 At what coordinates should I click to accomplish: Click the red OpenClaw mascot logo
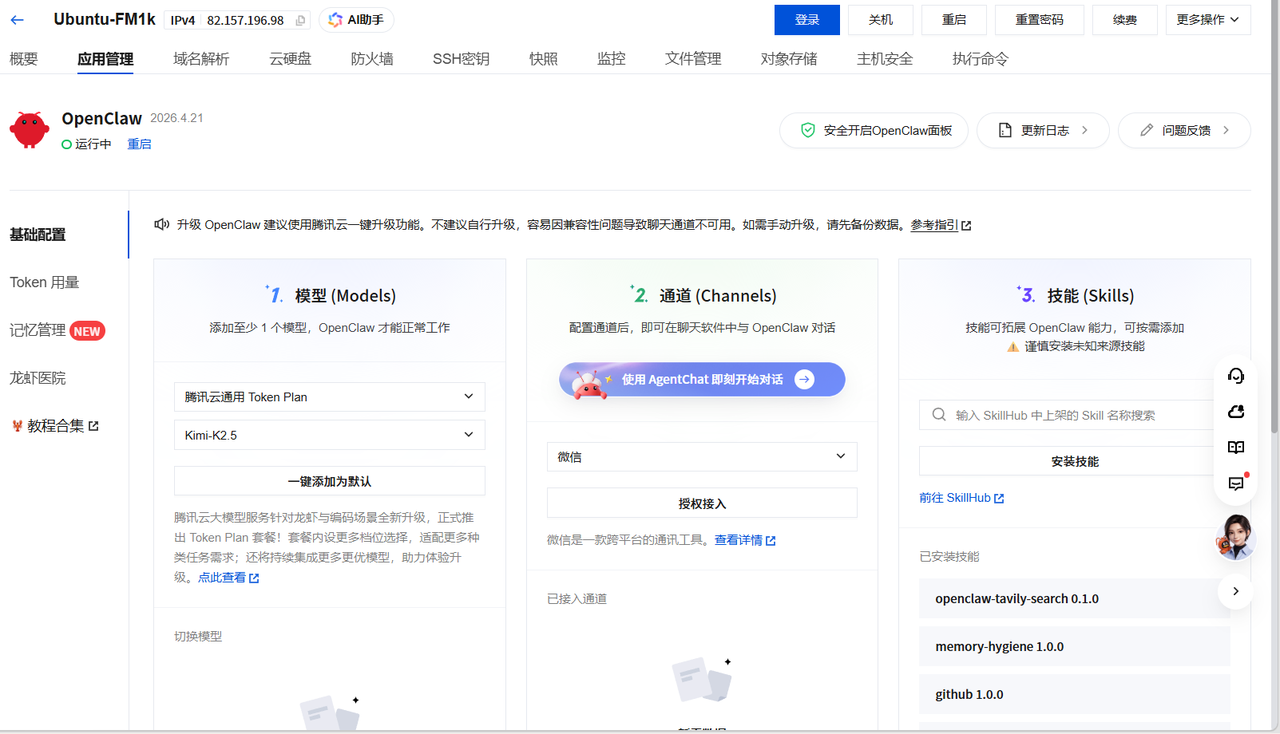tap(29, 130)
